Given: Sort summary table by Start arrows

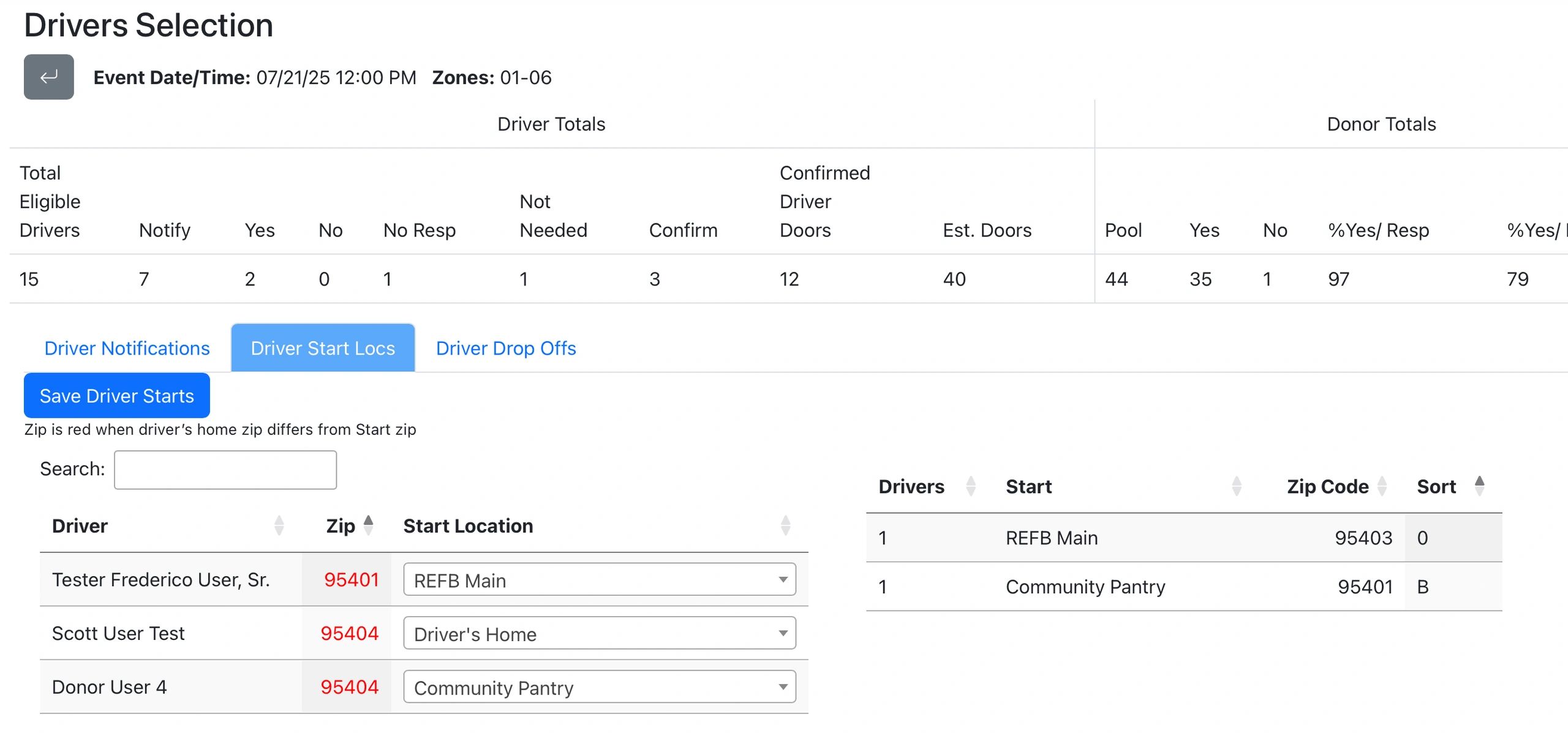Looking at the screenshot, I should (x=1236, y=486).
